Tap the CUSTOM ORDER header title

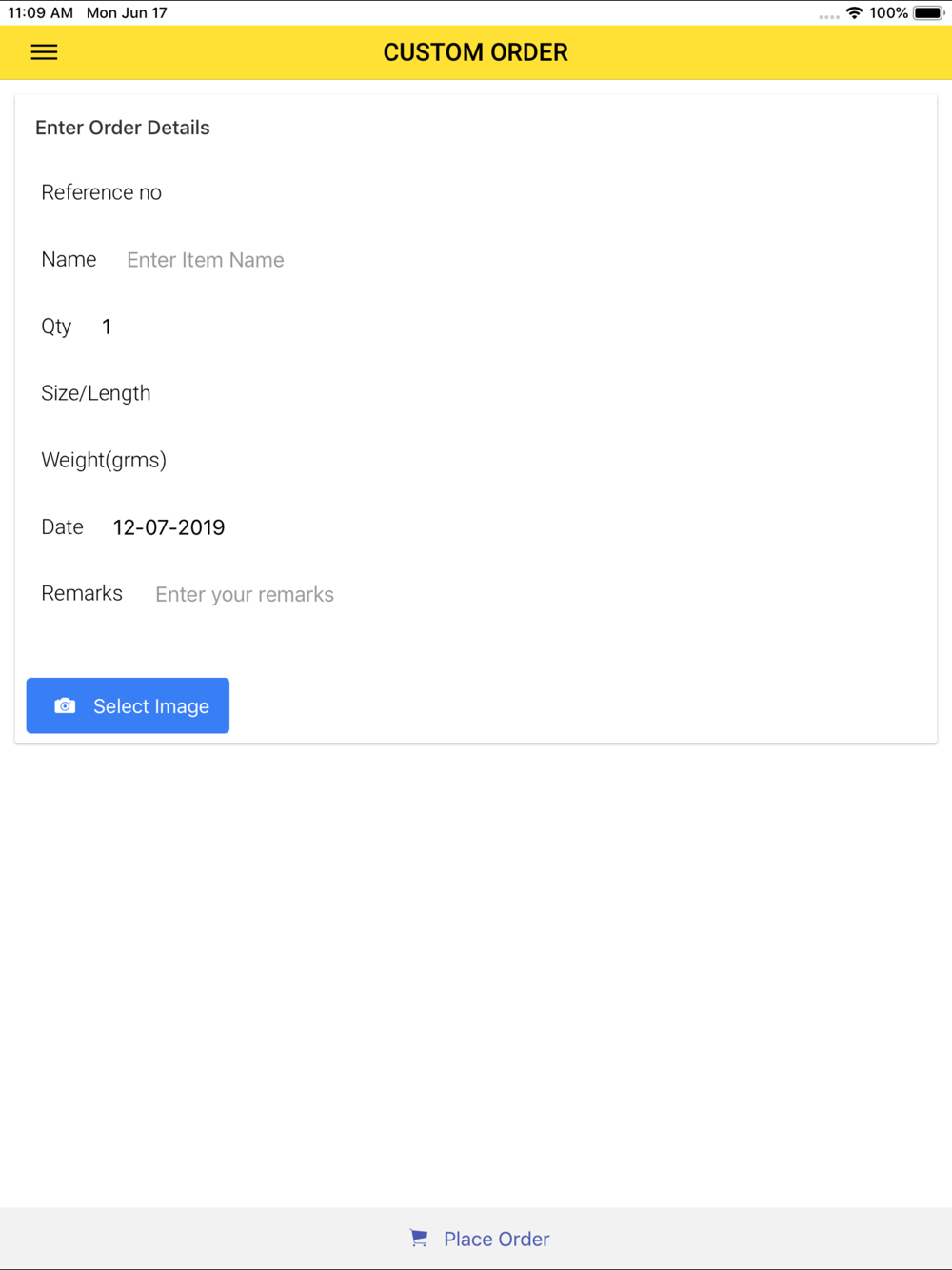(x=476, y=52)
